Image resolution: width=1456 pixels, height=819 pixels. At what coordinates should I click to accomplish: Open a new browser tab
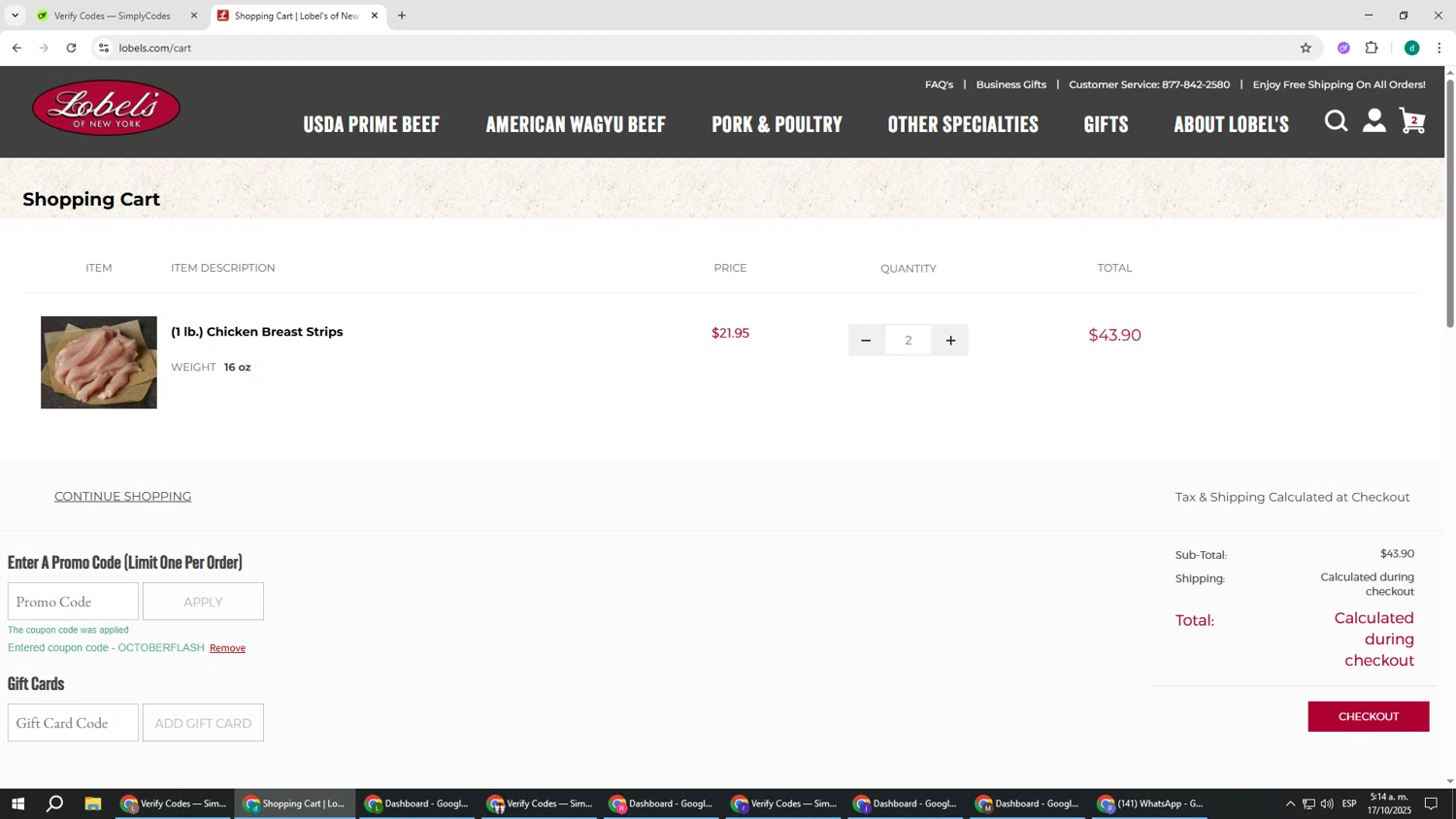[x=402, y=16]
